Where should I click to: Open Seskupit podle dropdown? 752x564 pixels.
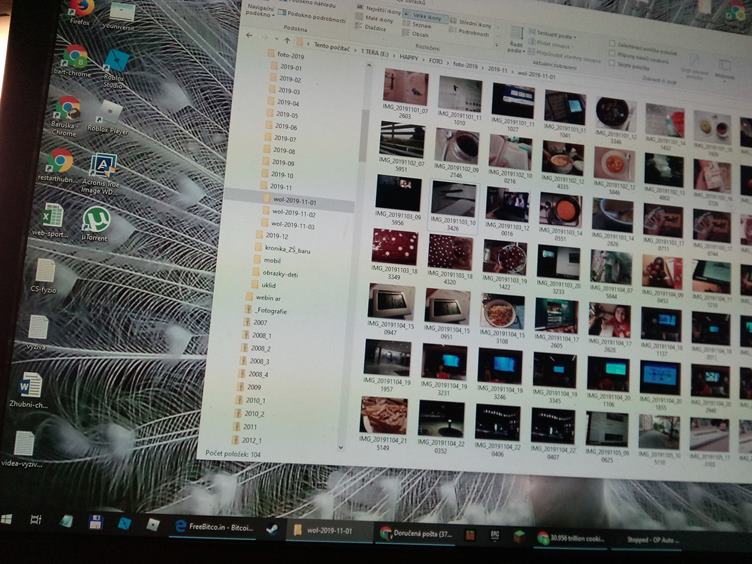pyautogui.click(x=552, y=34)
